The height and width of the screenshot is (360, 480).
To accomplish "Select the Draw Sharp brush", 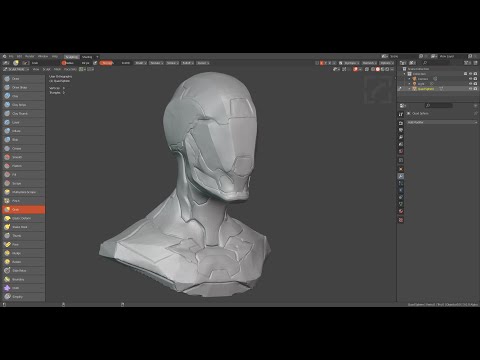I will (23, 87).
